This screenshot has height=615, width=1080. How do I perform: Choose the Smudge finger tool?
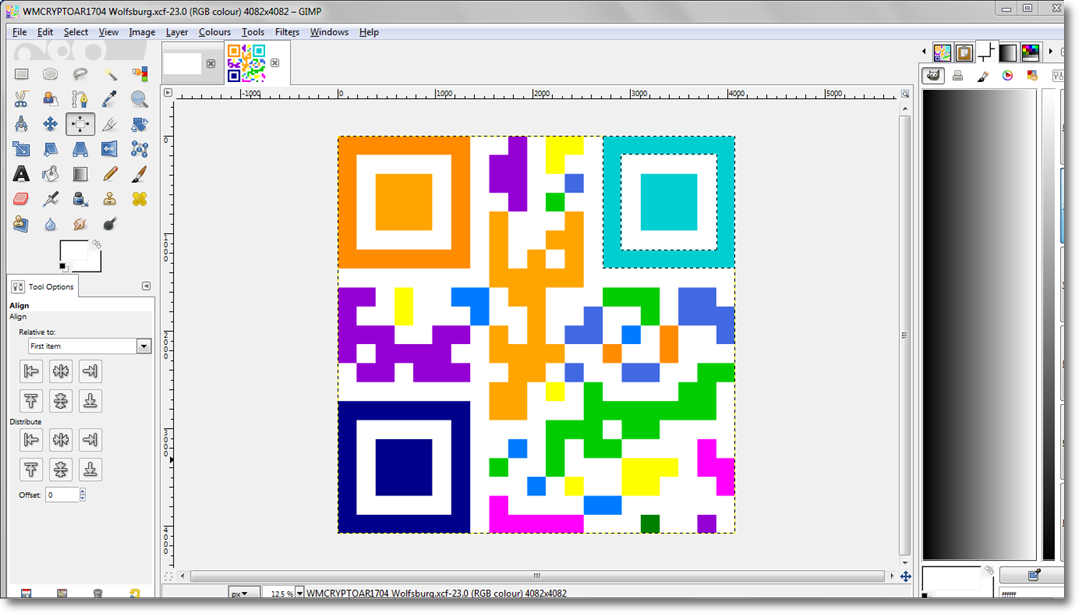(80, 224)
